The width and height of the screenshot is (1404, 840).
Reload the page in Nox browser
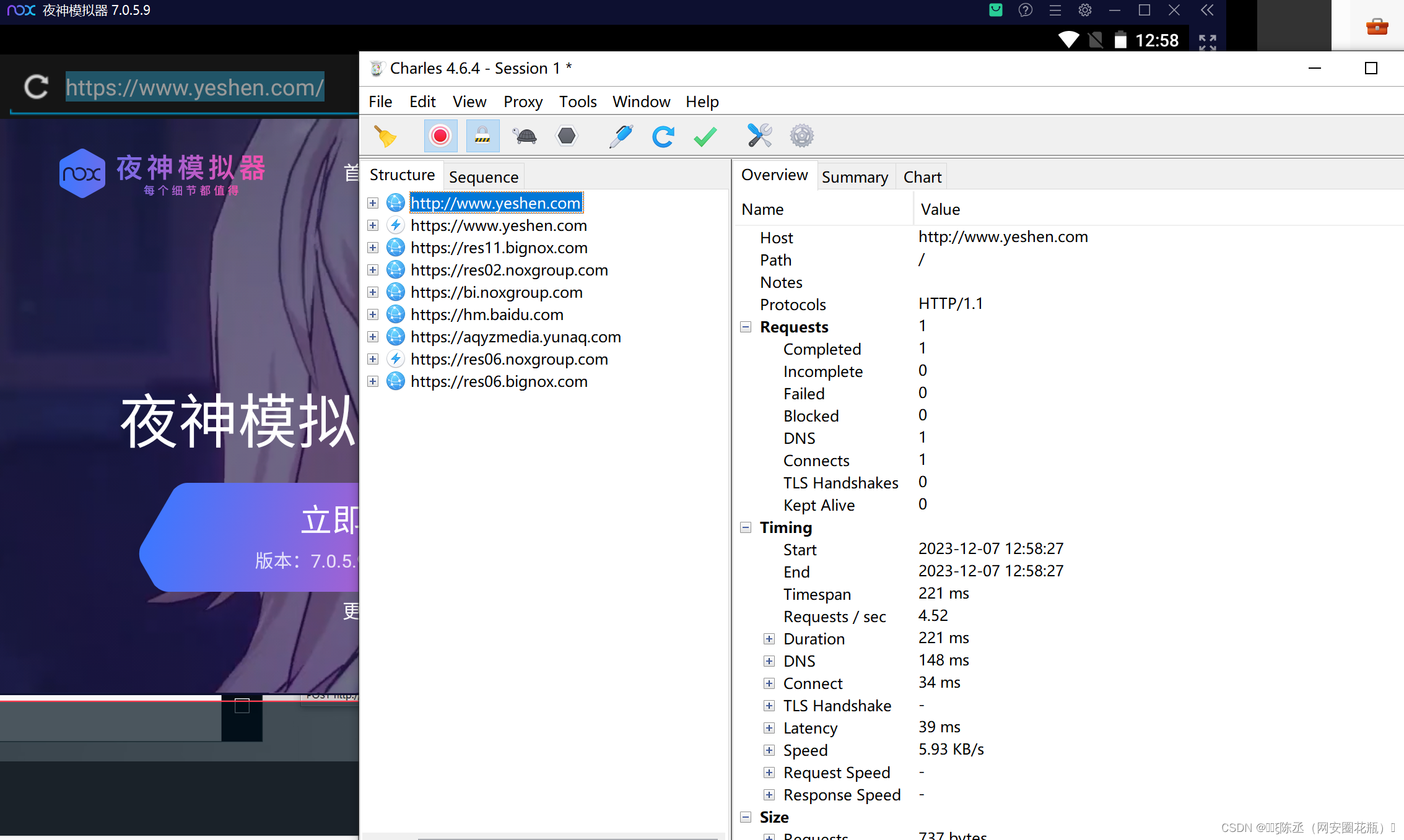tap(36, 87)
